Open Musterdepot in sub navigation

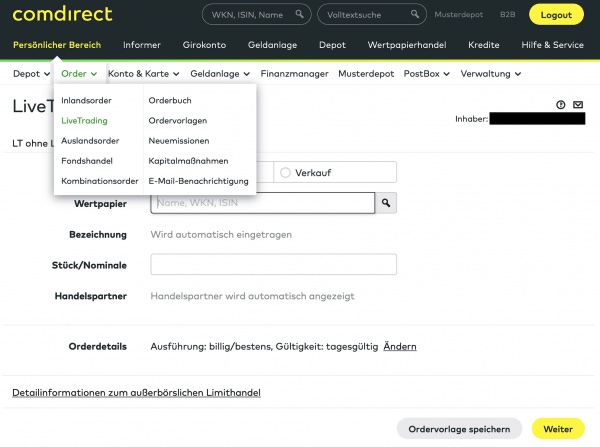click(x=366, y=74)
